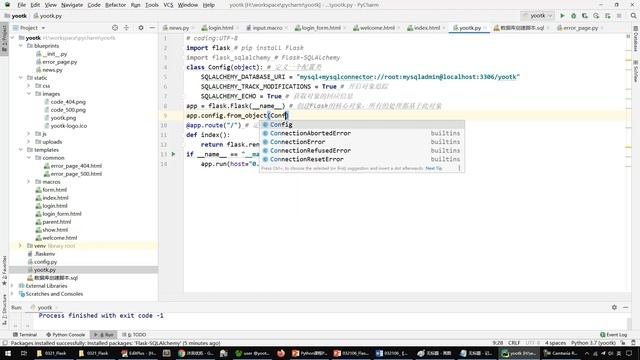Click the CRLF line separator in status bar

coord(513,343)
